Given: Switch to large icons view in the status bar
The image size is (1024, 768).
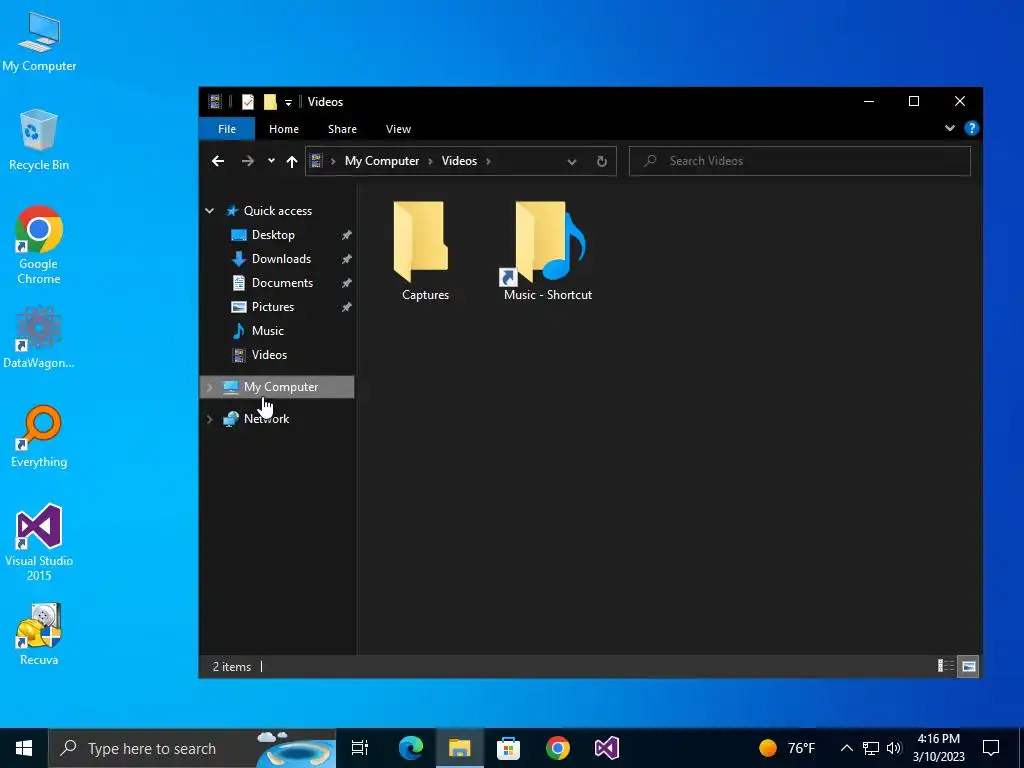Looking at the screenshot, I should [x=968, y=666].
